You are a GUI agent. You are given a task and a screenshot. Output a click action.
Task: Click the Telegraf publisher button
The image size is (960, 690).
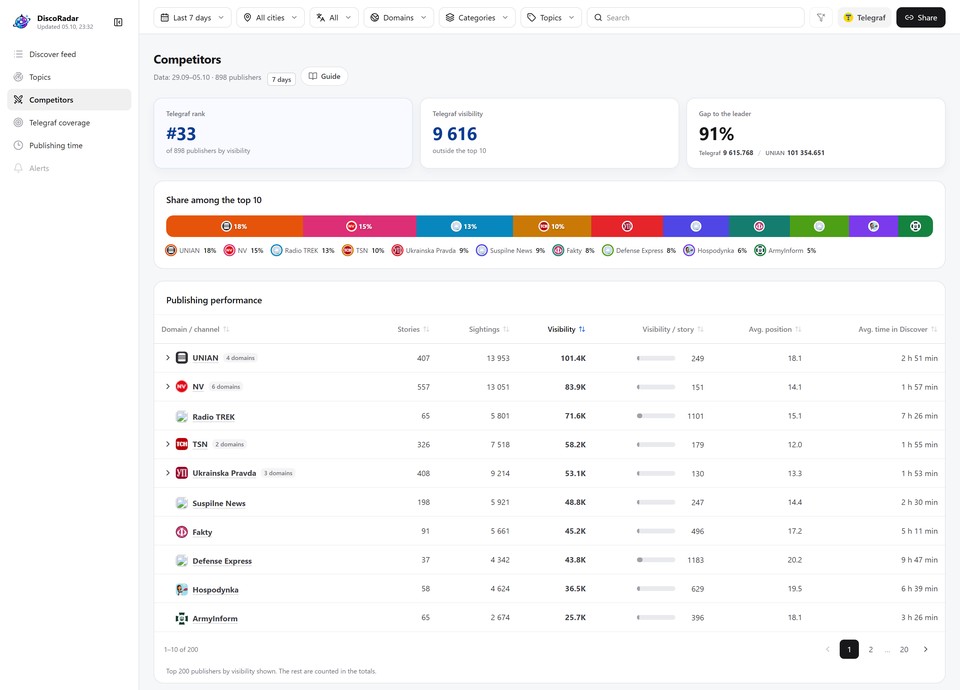[x=864, y=18]
